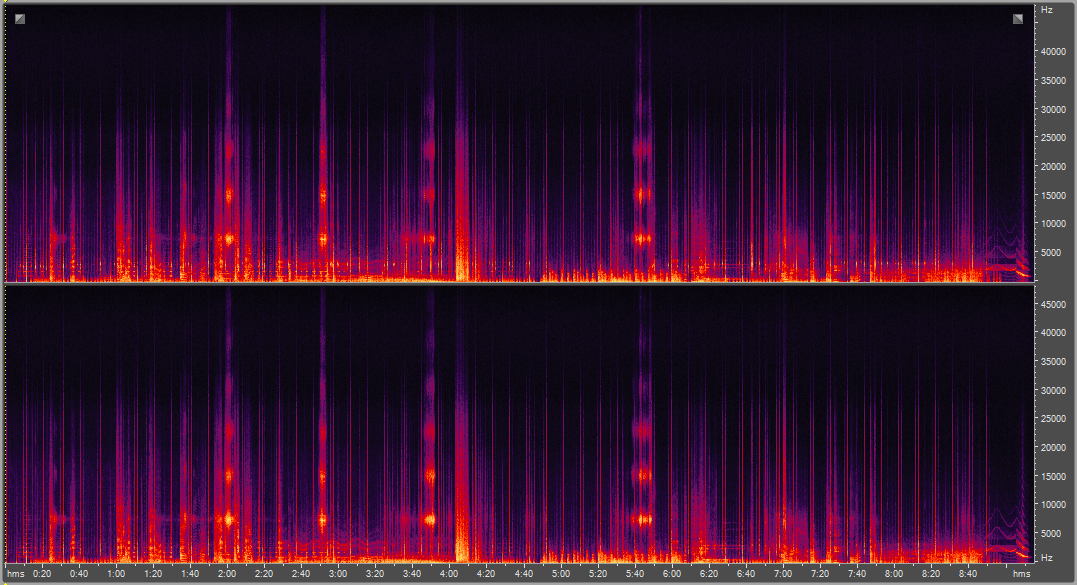Click 35000 on the lower channel frequency ruler

click(1054, 361)
